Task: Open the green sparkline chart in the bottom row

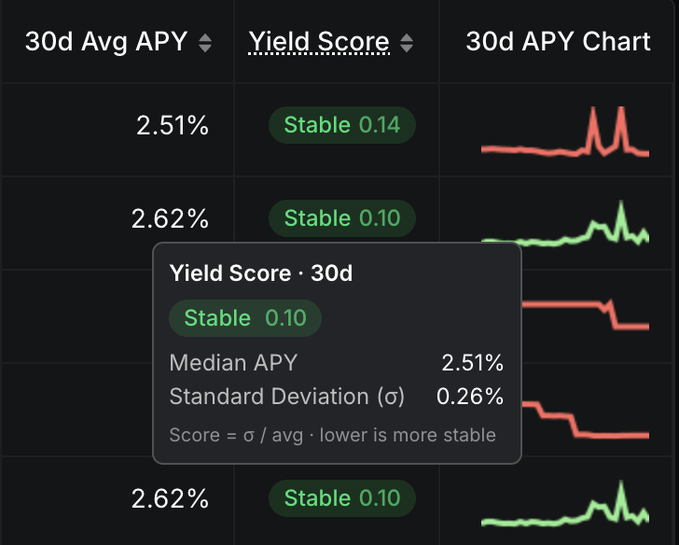Action: pyautogui.click(x=564, y=508)
